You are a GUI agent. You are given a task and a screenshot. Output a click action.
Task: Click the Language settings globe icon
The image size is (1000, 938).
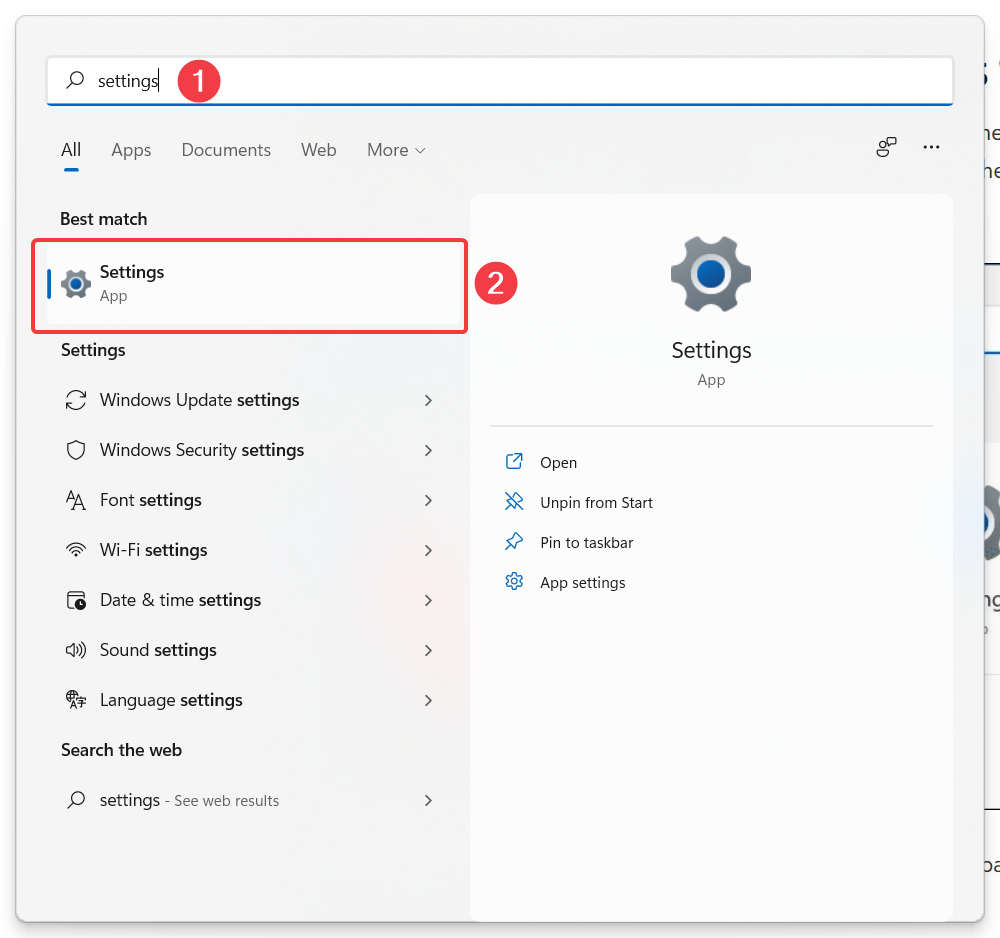click(x=76, y=700)
